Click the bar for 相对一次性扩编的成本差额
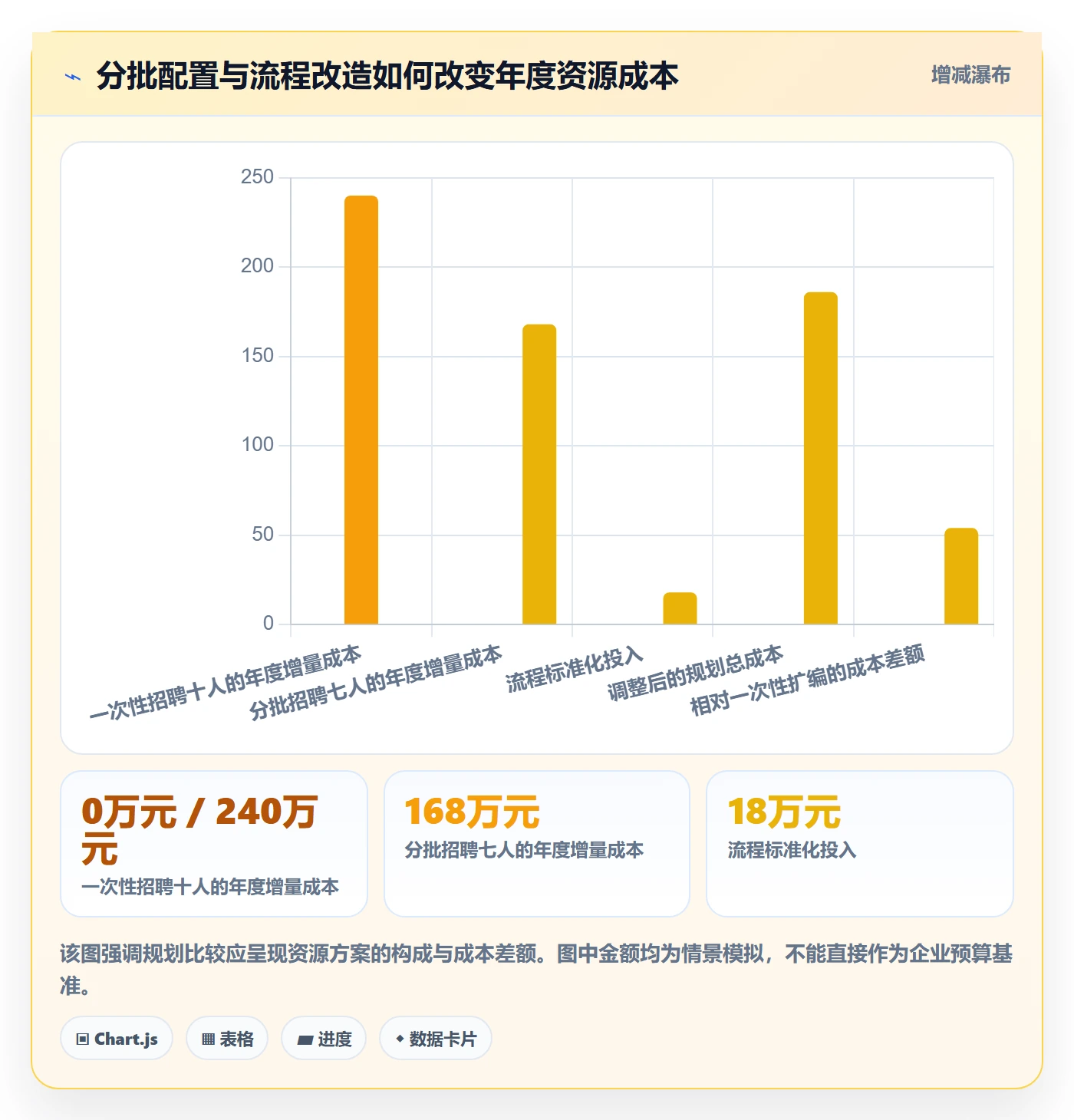This screenshot has height=1120, width=1074. pyautogui.click(x=961, y=576)
